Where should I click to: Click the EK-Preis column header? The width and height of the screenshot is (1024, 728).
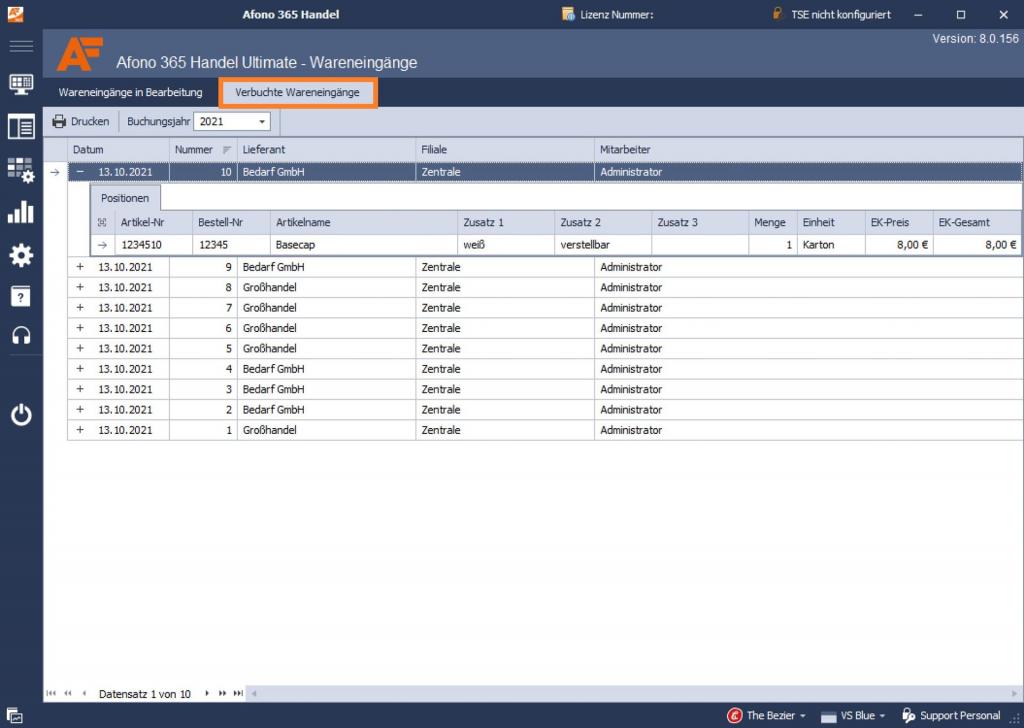(899, 223)
